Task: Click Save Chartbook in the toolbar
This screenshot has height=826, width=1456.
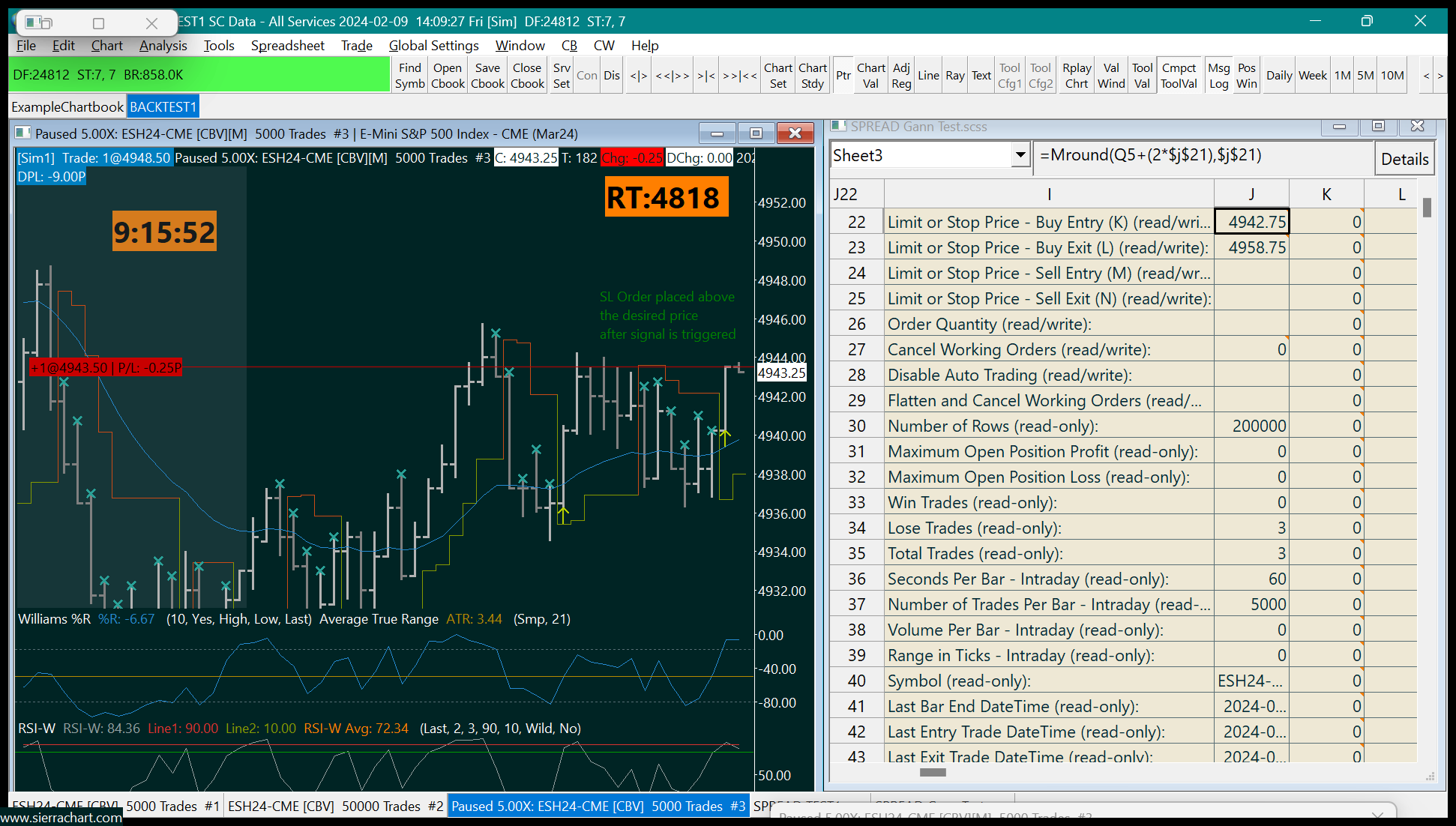Action: (487, 76)
